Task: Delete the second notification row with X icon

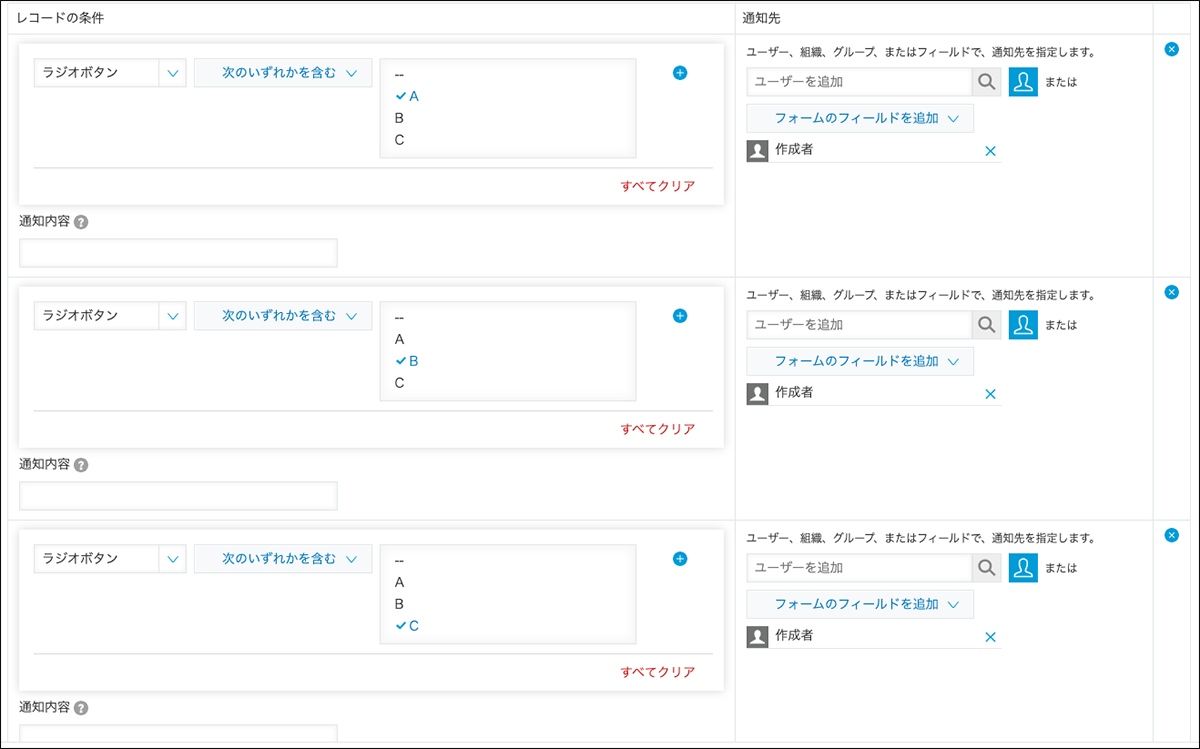Action: pos(1172,292)
